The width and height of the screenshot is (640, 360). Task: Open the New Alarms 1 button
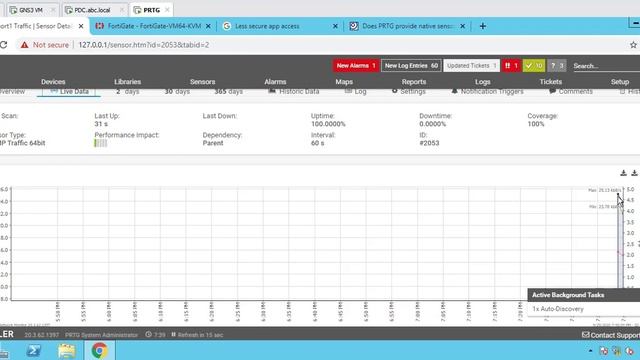356,66
